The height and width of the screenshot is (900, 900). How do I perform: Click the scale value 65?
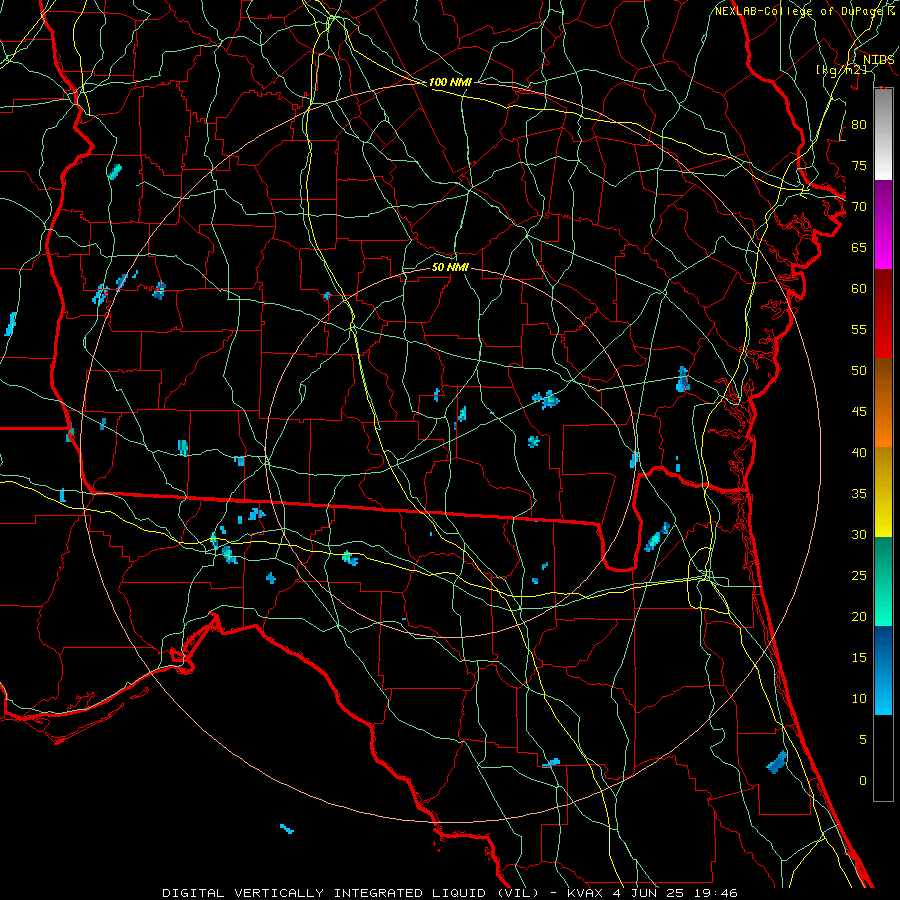tap(859, 248)
